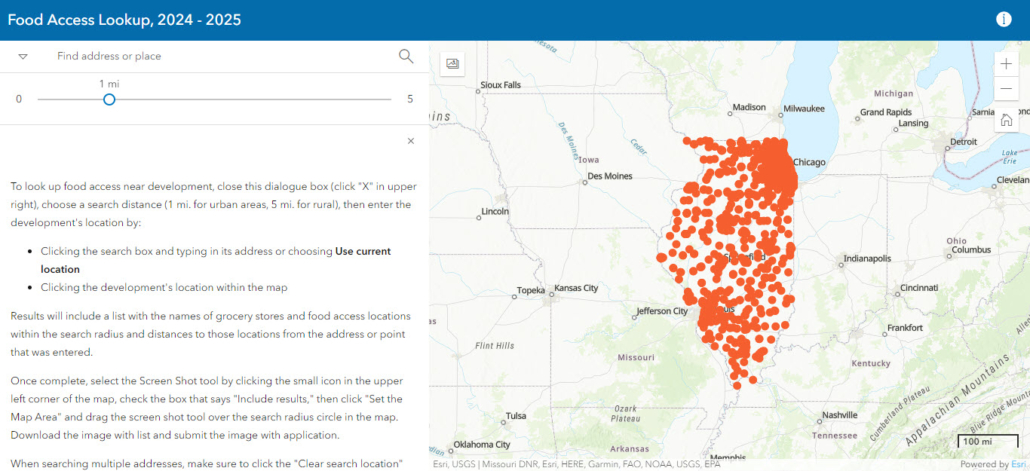Zoom in with the plus button

pyautogui.click(x=1006, y=64)
